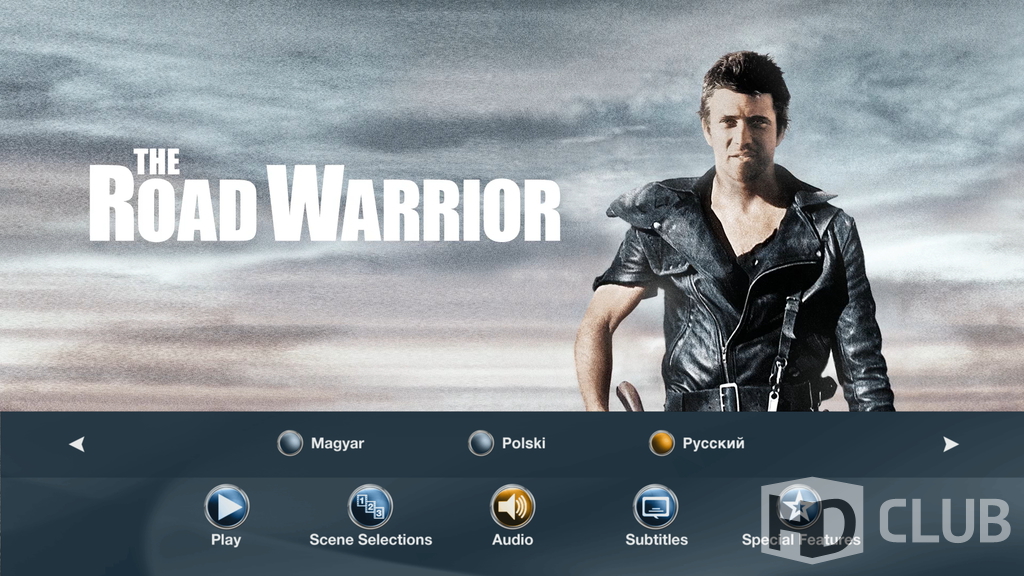
Task: Click the Subtitles menu label
Action: pos(656,540)
